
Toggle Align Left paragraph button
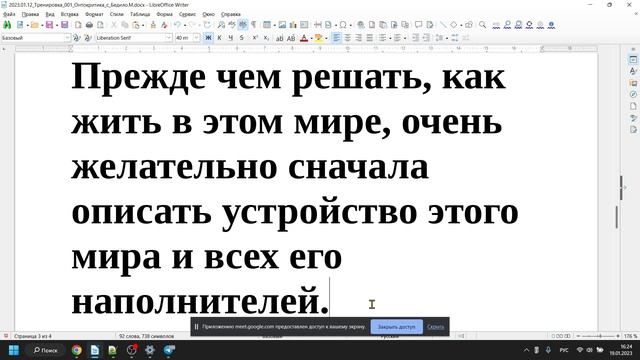(x=336, y=38)
